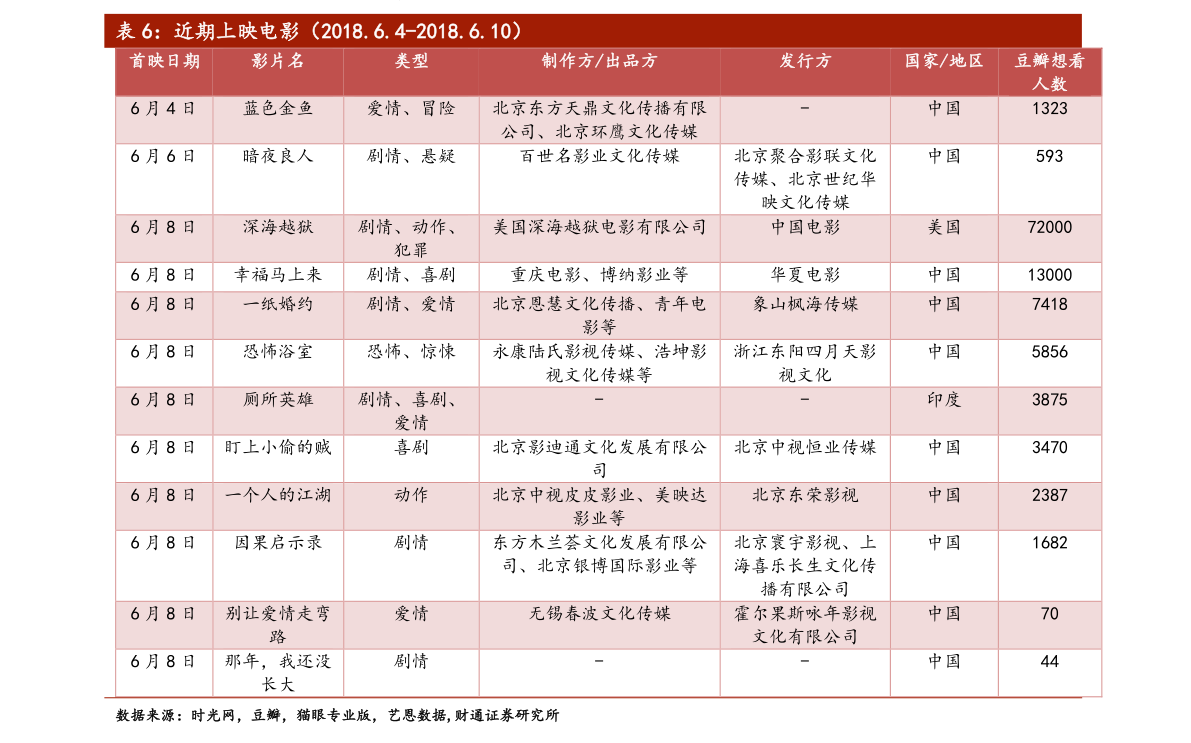Click the genre cell 爱情、冒险
The width and height of the screenshot is (1191, 743).
click(x=411, y=109)
